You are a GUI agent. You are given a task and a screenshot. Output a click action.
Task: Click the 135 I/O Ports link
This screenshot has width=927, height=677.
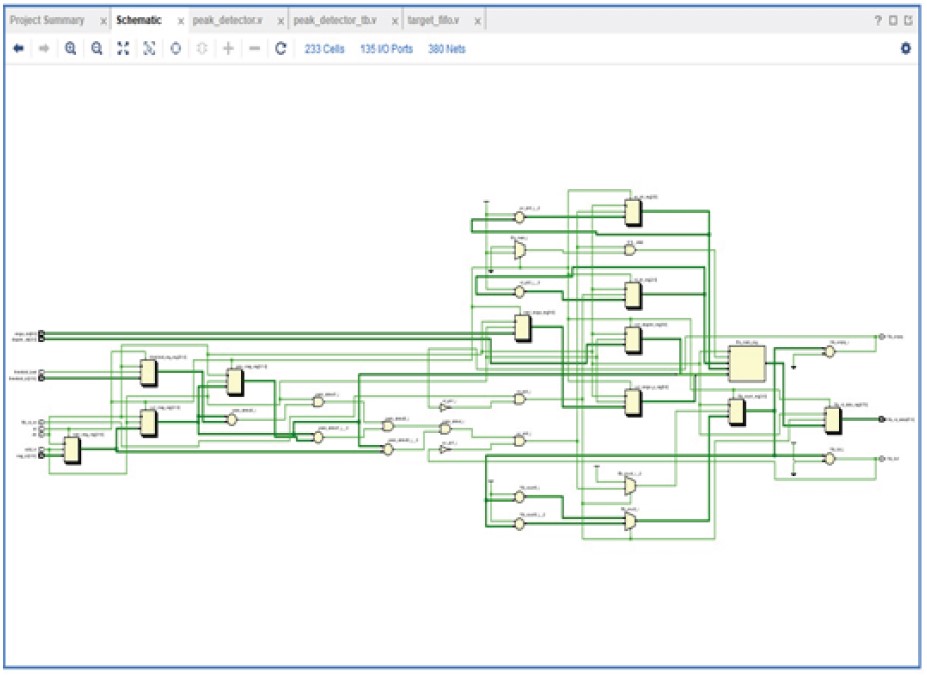[x=386, y=49]
